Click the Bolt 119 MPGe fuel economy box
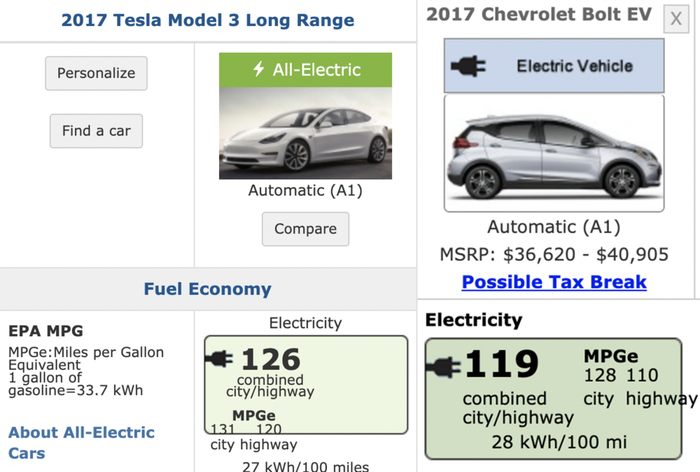This screenshot has height=472, width=700. point(560,398)
